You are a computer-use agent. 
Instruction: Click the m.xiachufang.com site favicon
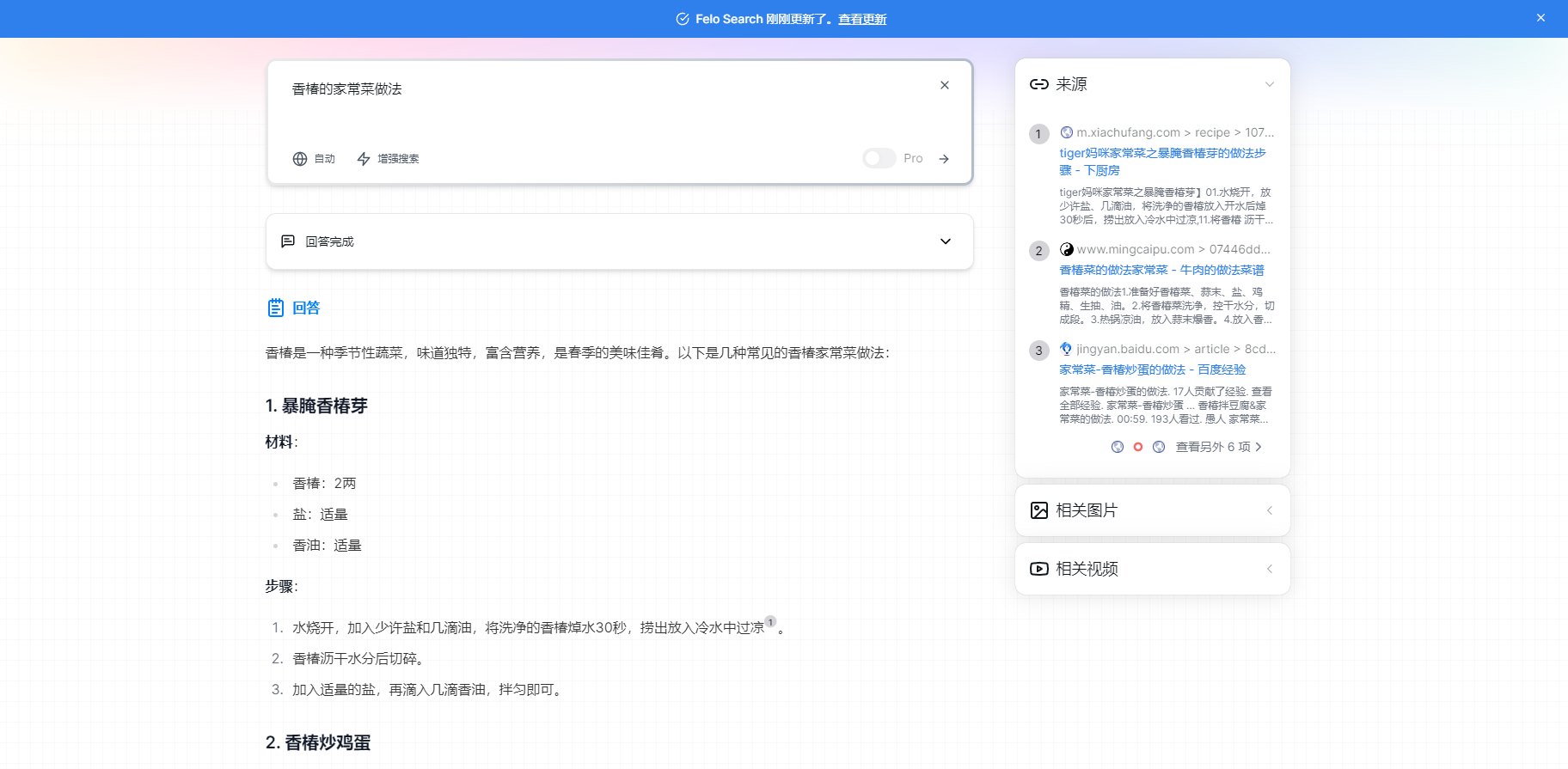(1066, 132)
